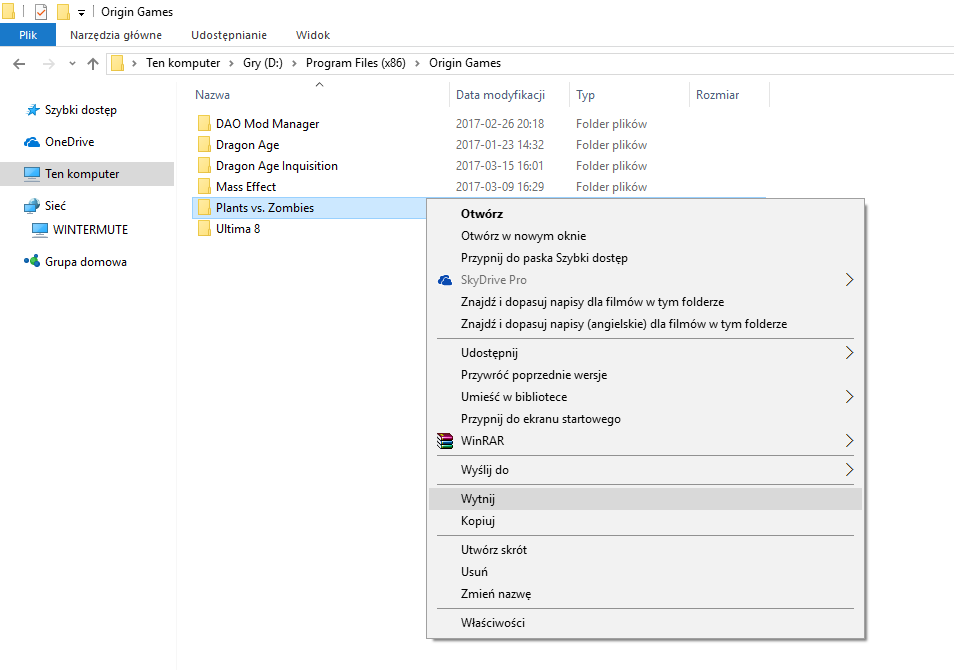The height and width of the screenshot is (670, 954).
Task: Choose Przywróć poprzednie wersje
Action: [x=646, y=375]
